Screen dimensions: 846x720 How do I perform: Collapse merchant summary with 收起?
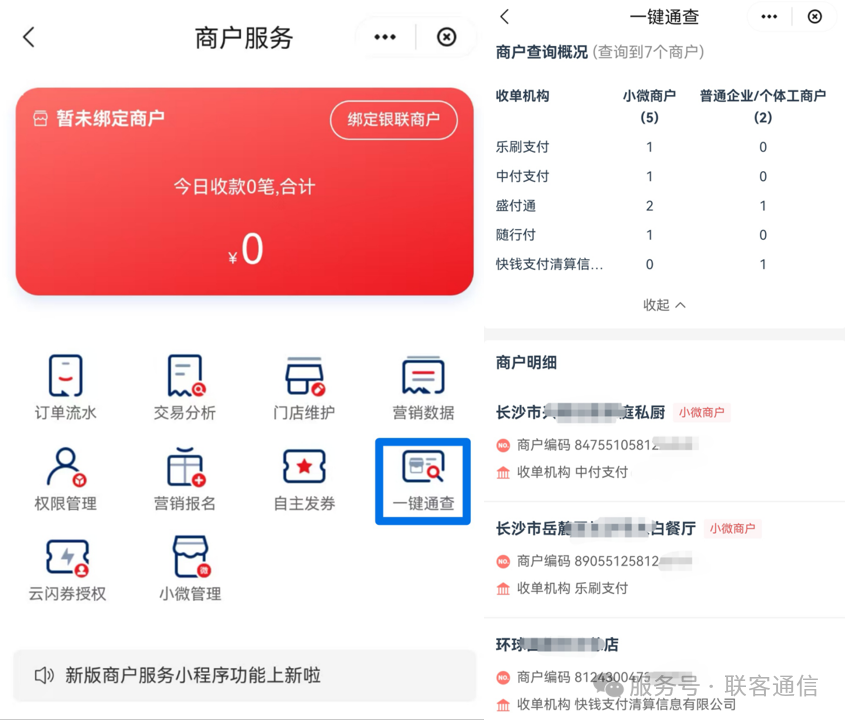(x=664, y=305)
